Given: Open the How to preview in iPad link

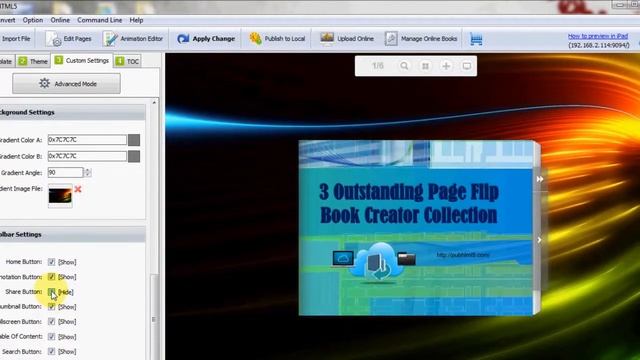Looking at the screenshot, I should 598,36.
